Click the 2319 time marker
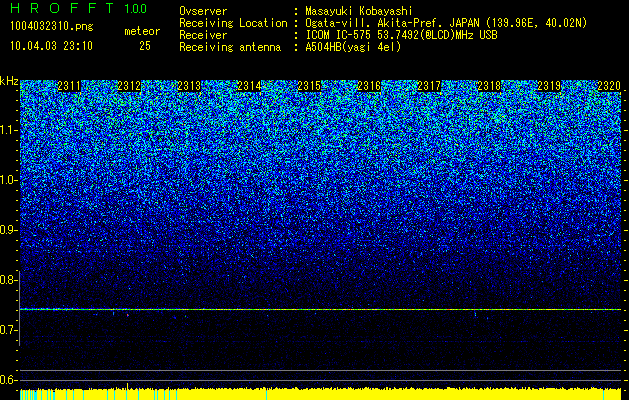Viewport: 629px width, 400px height. pyautogui.click(x=549, y=86)
